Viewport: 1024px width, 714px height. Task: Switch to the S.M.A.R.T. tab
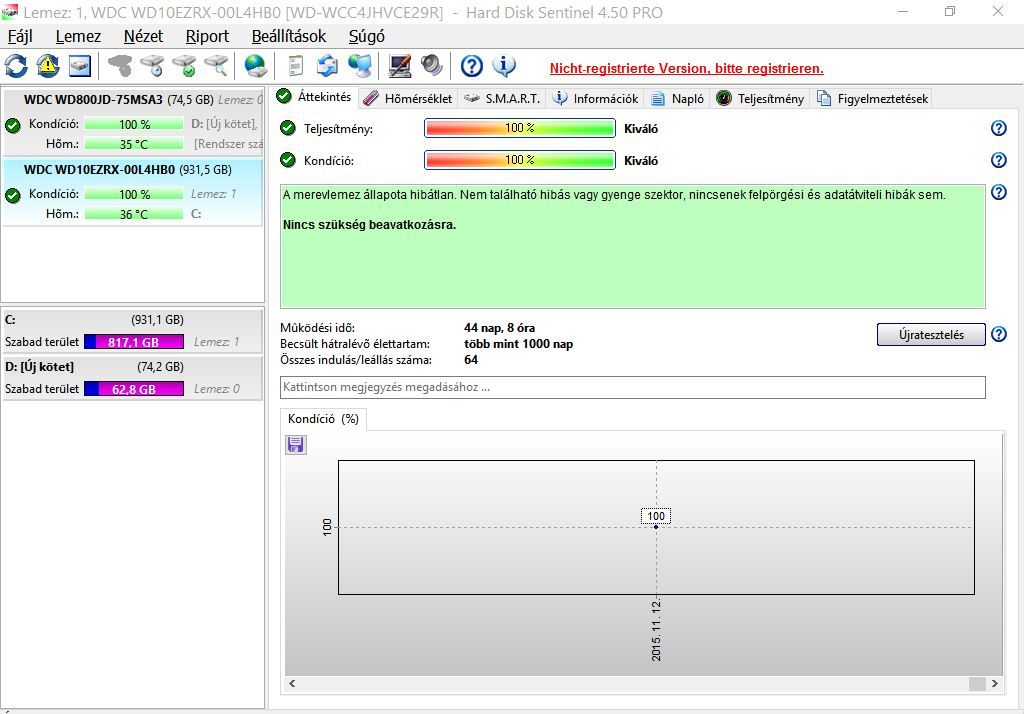(502, 99)
